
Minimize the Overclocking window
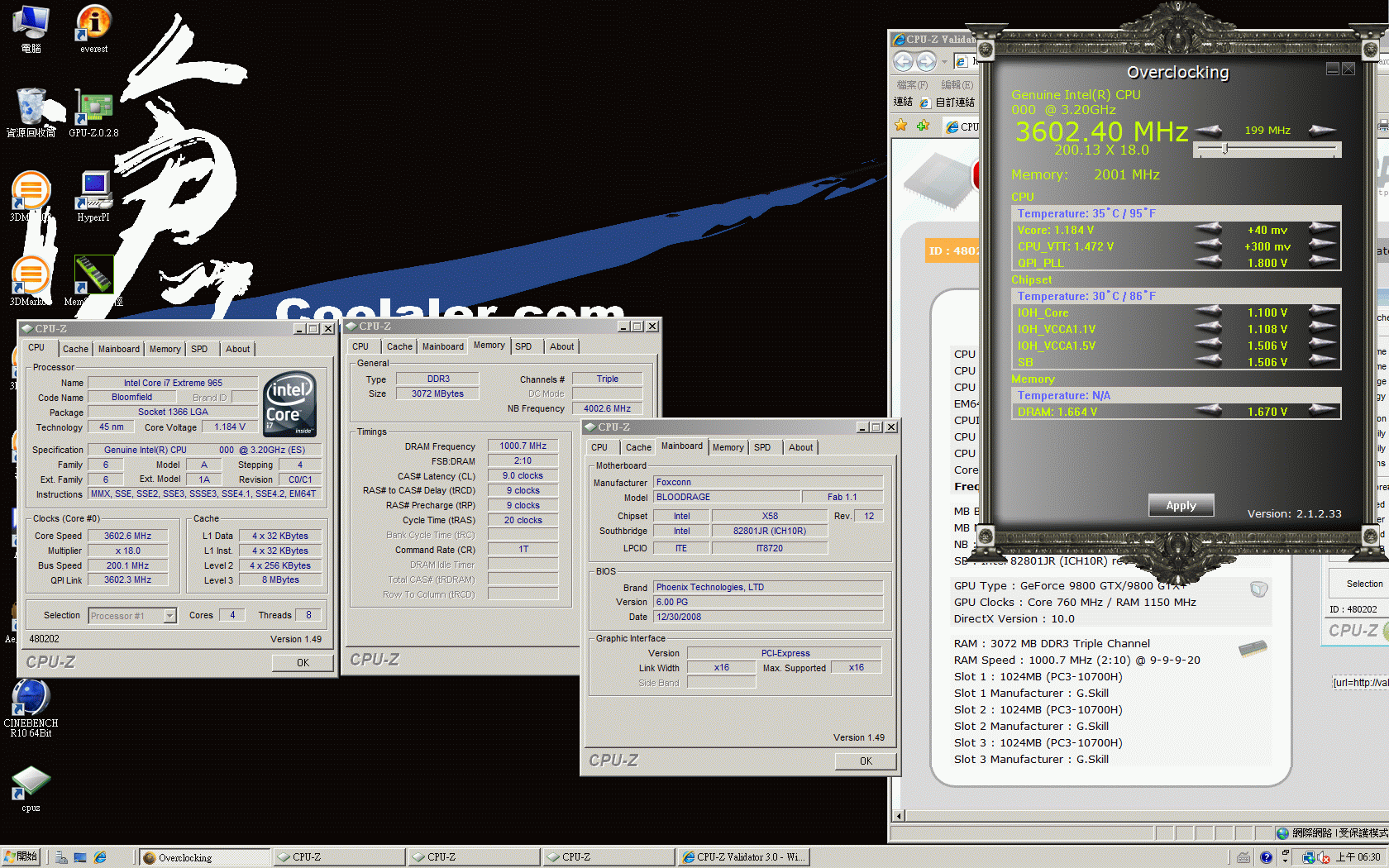1333,69
